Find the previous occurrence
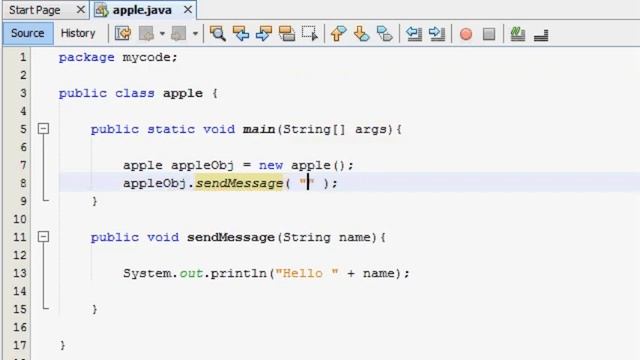The width and height of the screenshot is (640, 360). click(241, 33)
